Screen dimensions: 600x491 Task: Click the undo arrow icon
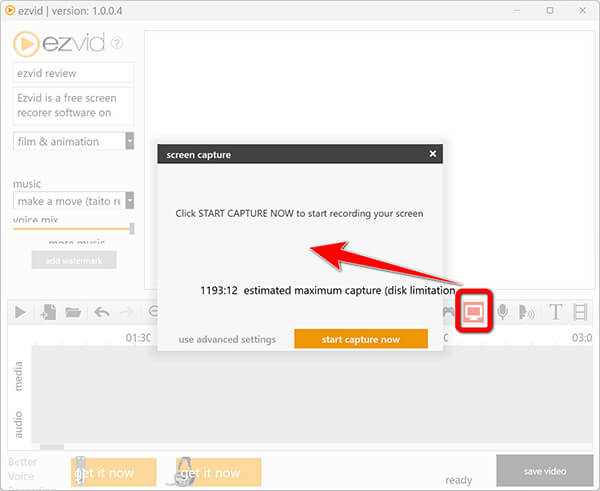[x=102, y=312]
